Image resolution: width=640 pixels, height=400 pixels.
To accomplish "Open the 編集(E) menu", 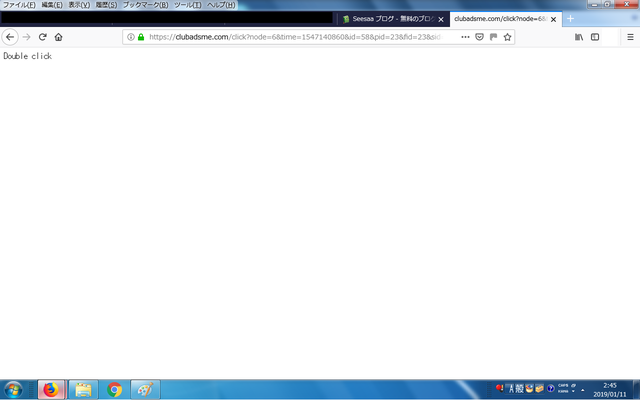I will pos(52,5).
